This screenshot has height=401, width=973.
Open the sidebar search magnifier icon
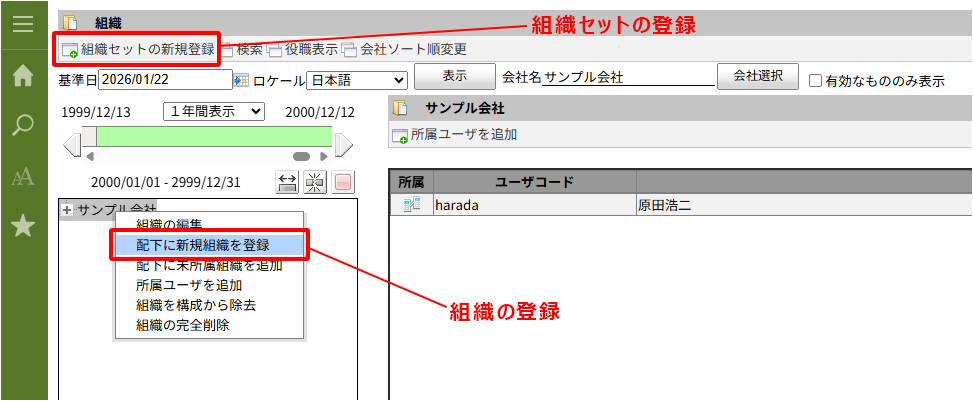click(x=23, y=125)
